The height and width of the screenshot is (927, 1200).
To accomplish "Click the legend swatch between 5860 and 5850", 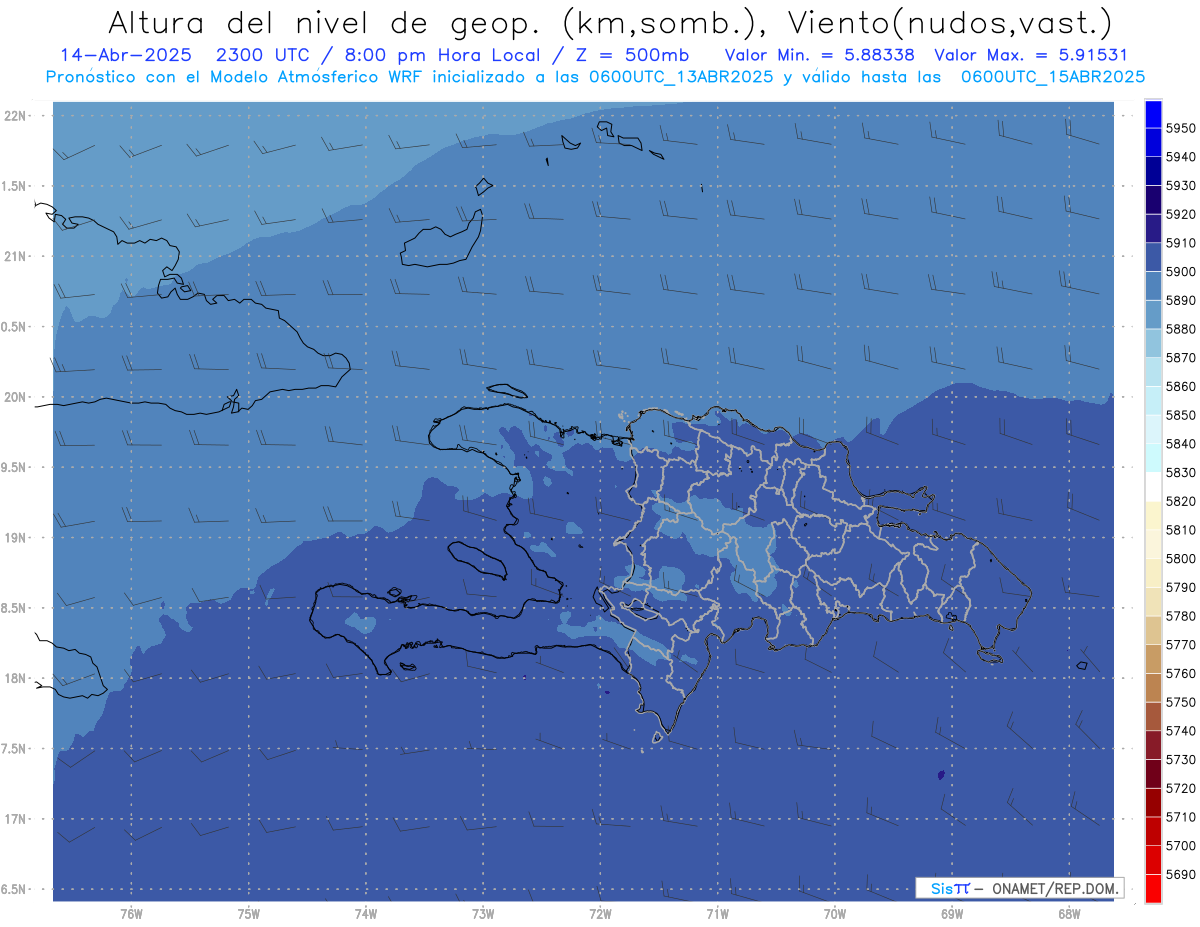I will (x=1153, y=400).
